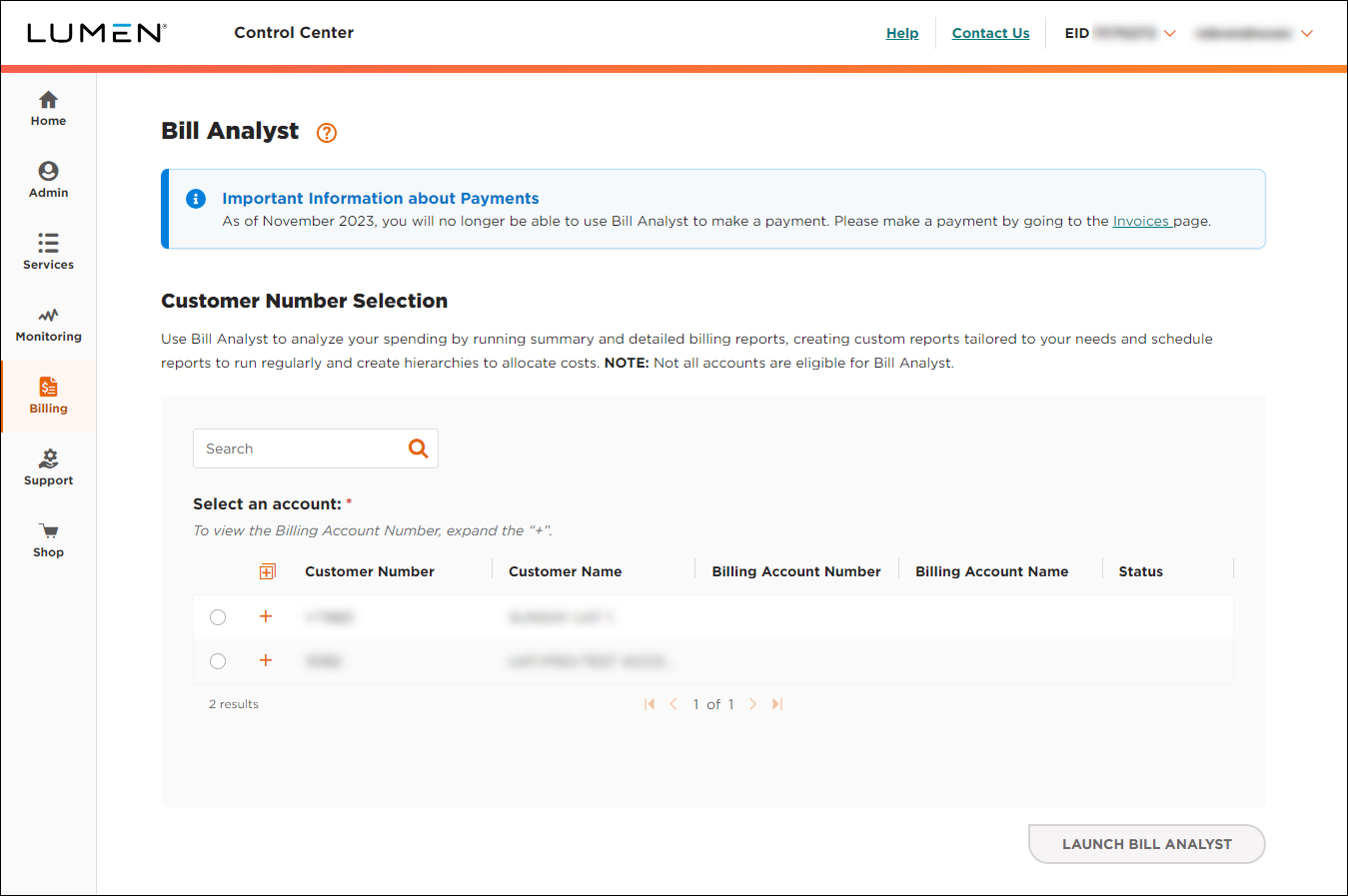This screenshot has width=1348, height=896.
Task: Open the Home sidebar section
Action: click(48, 109)
